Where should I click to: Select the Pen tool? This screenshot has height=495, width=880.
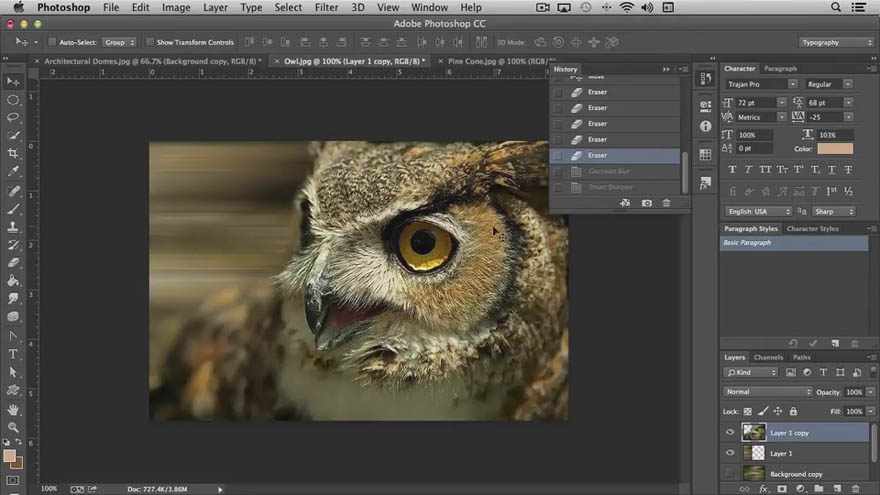pos(13,336)
